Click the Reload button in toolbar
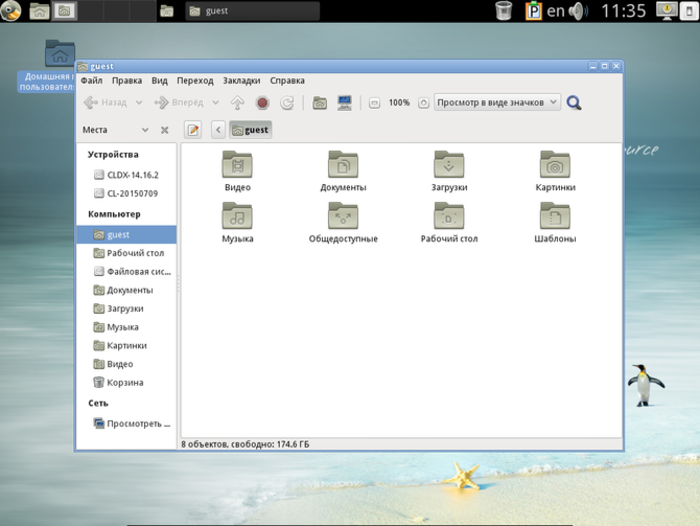Viewport: 700px width, 526px height. 287,102
